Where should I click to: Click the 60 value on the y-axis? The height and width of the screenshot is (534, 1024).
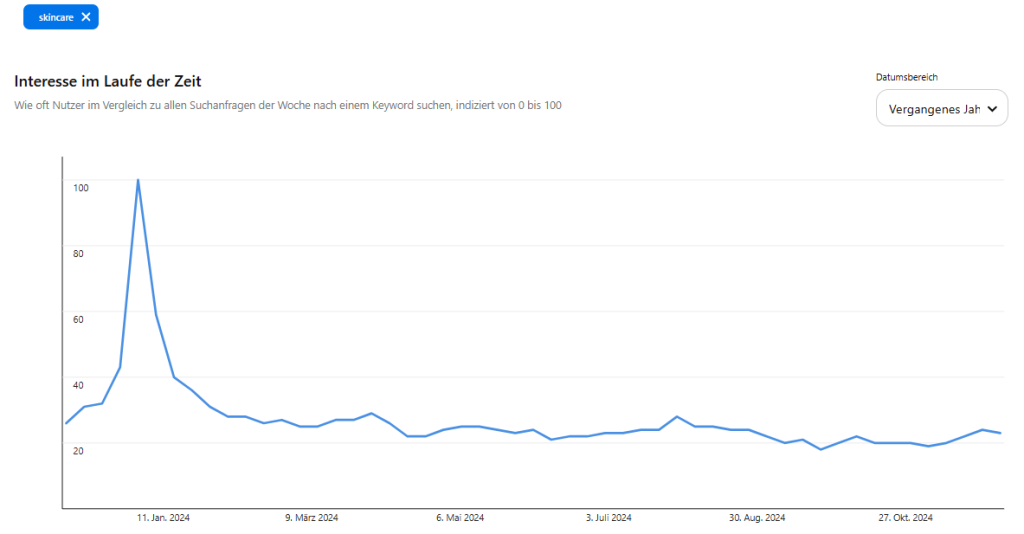click(78, 319)
